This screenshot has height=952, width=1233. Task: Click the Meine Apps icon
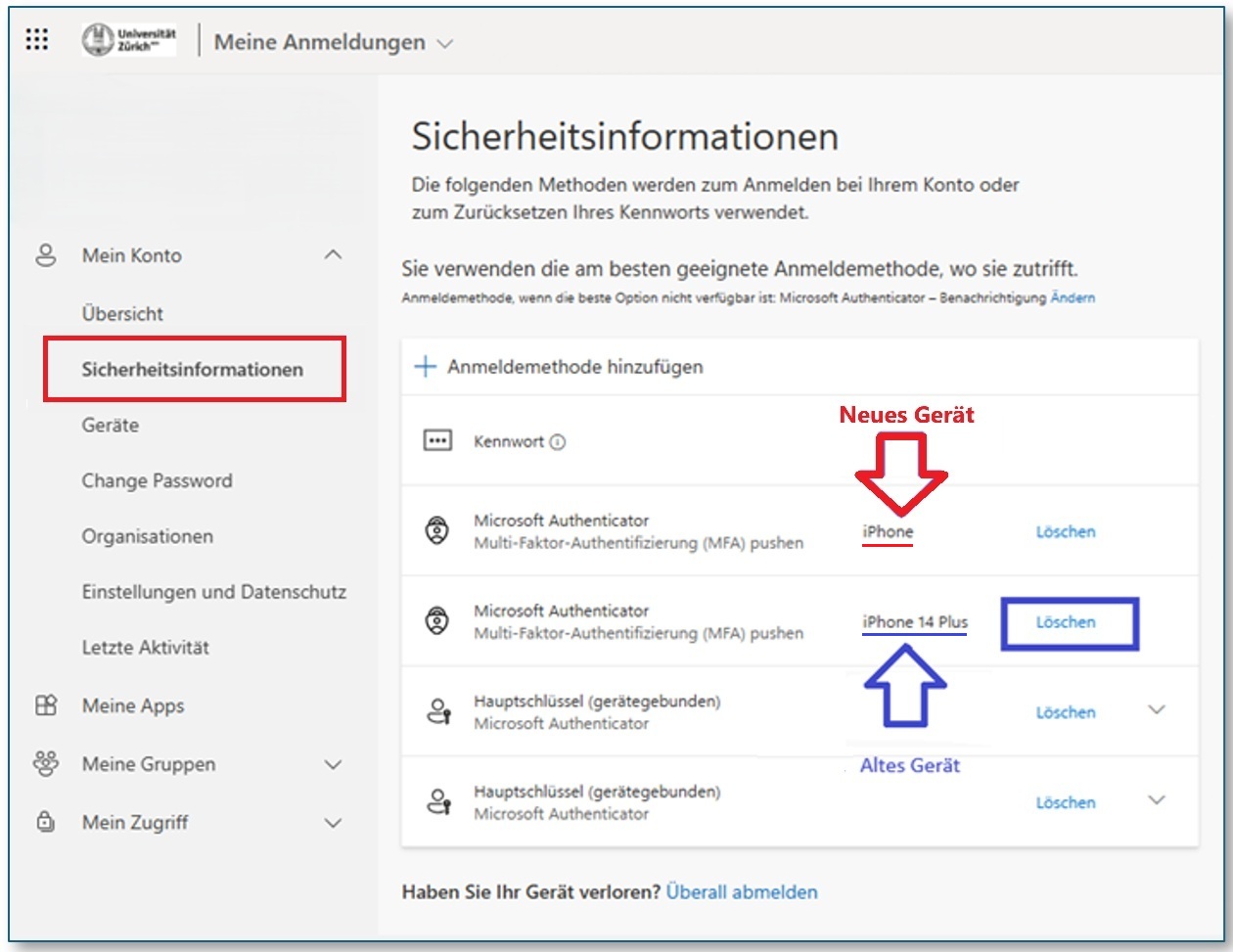[x=46, y=705]
